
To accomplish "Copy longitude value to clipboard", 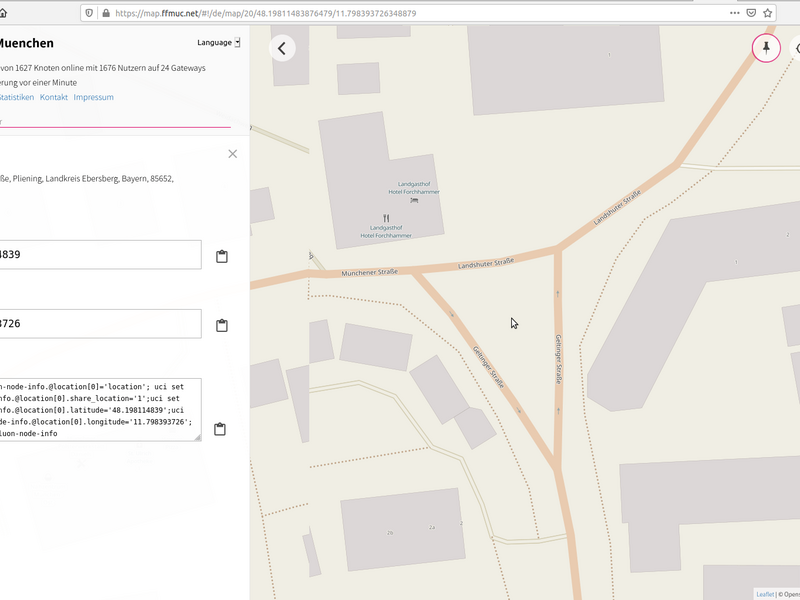I will [221, 325].
